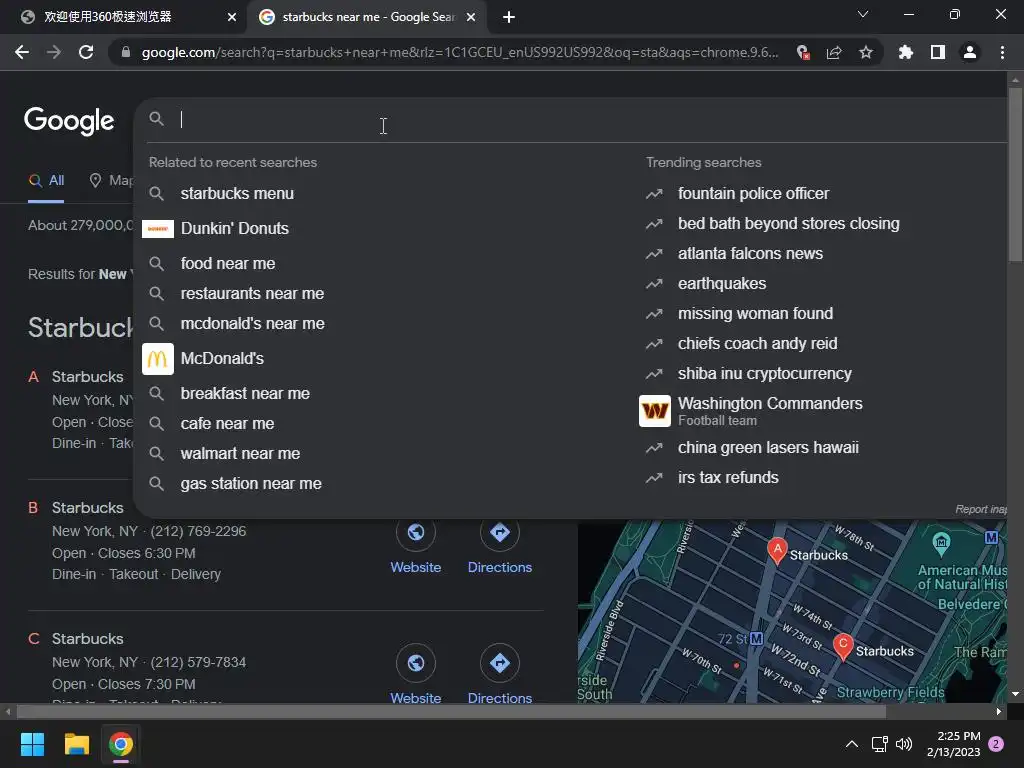
Task: Open trending irs tax refunds
Action: (728, 477)
